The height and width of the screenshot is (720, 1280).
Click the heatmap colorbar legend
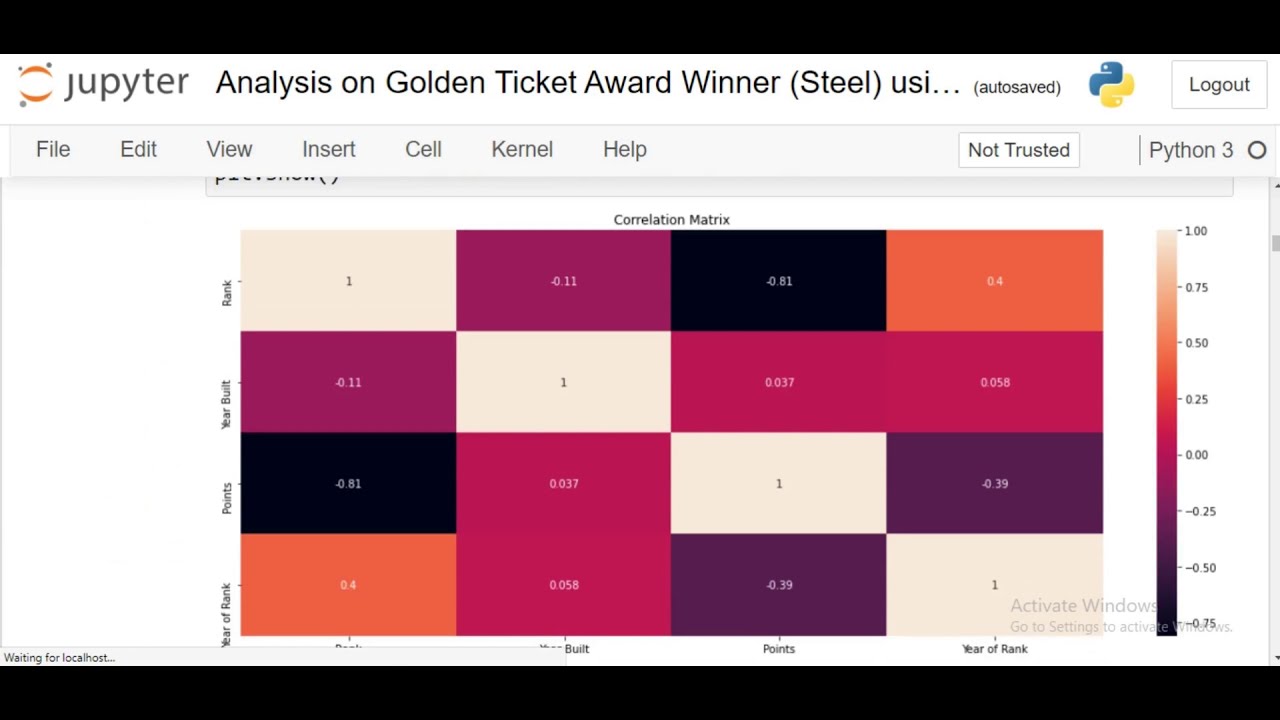pyautogui.click(x=1167, y=432)
